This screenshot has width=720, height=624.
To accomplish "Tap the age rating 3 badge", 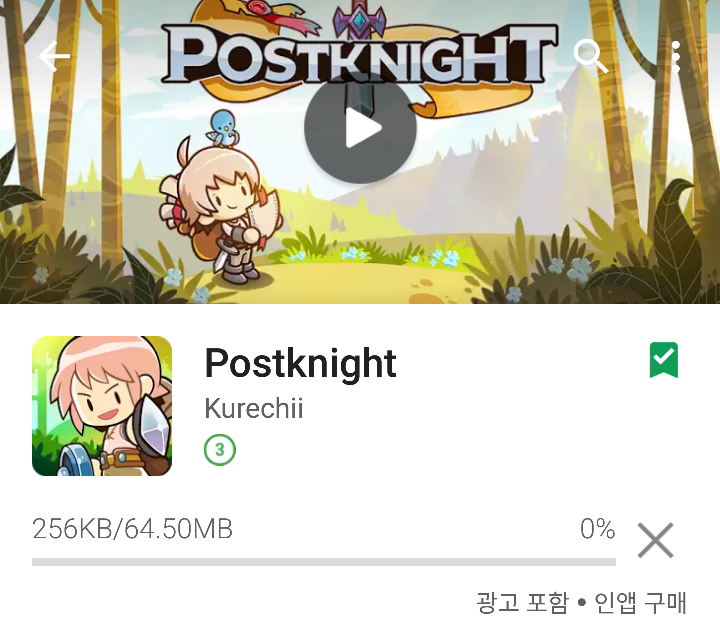I will click(219, 450).
